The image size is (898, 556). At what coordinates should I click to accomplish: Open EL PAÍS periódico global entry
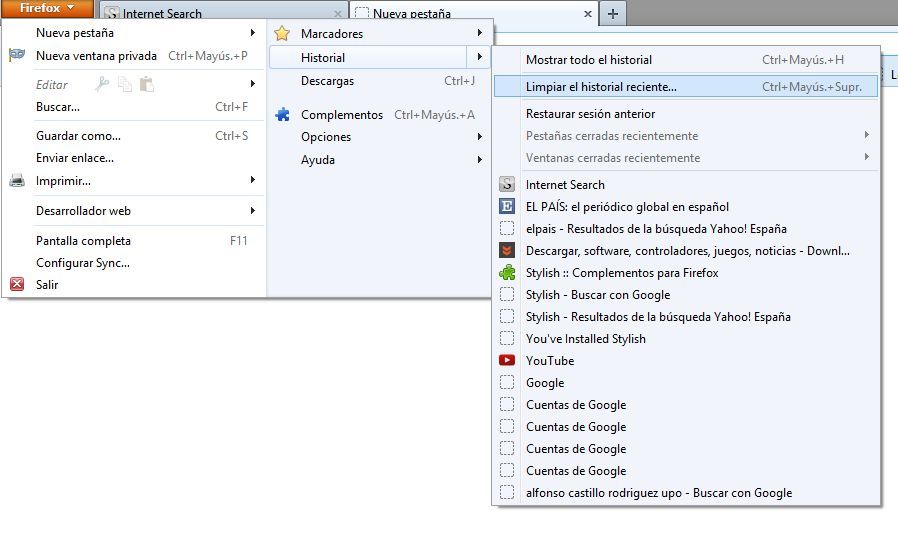(686, 206)
